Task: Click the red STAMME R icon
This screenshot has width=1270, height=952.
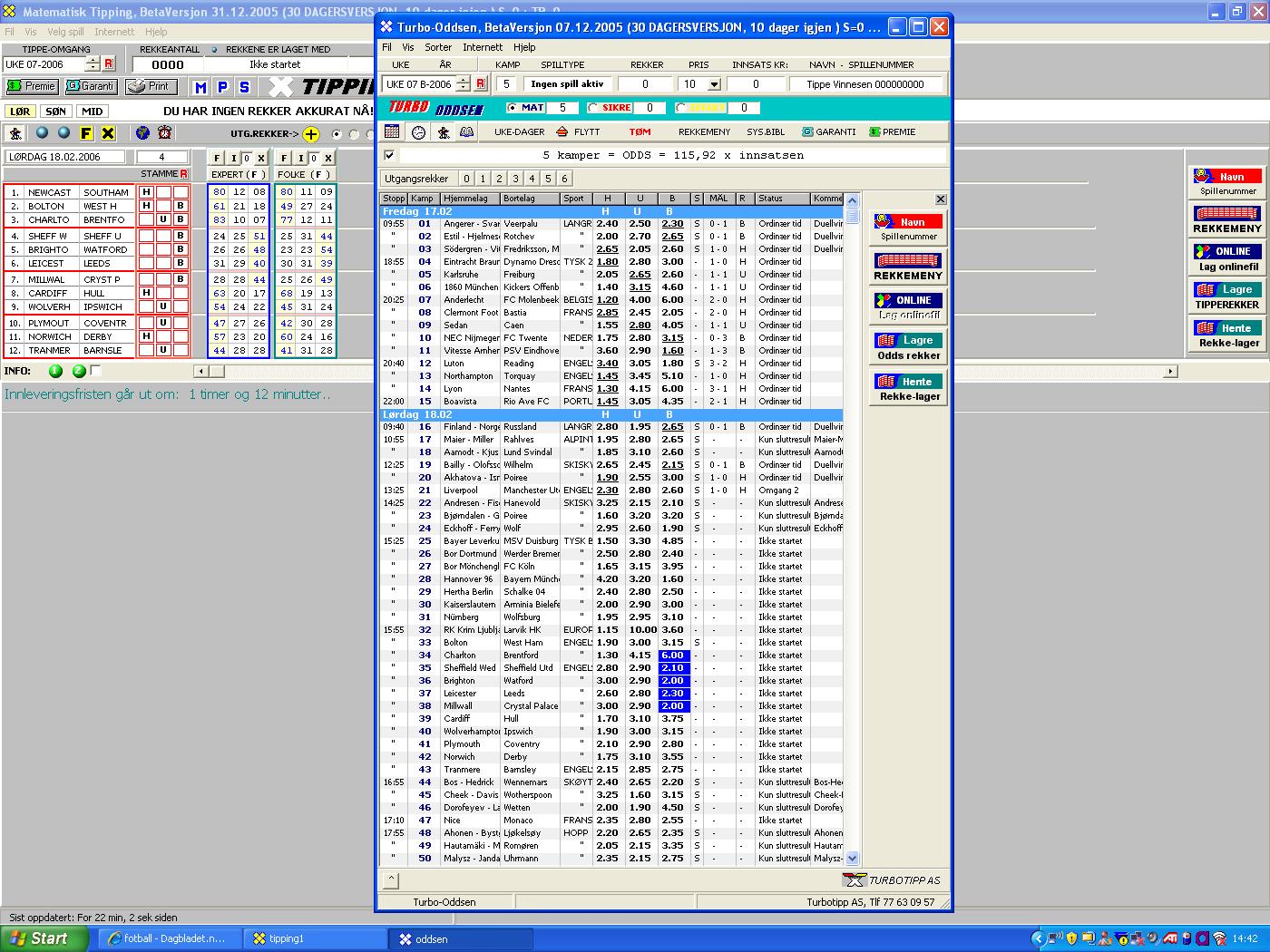Action: click(183, 174)
